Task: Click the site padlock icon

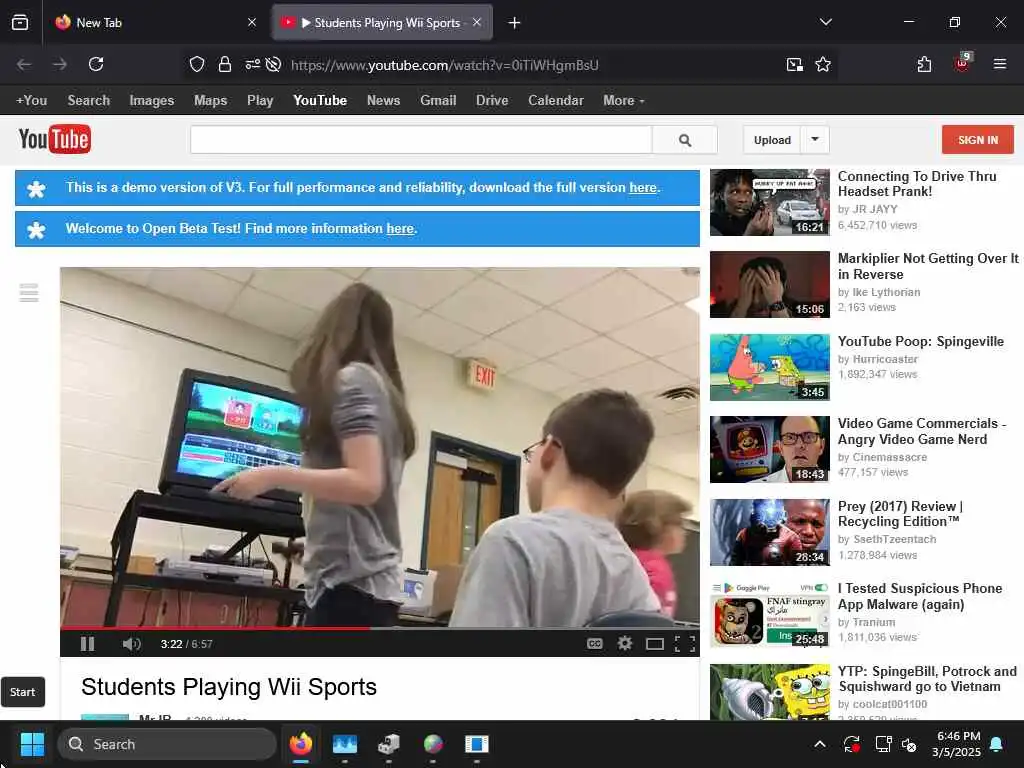Action: tap(225, 64)
